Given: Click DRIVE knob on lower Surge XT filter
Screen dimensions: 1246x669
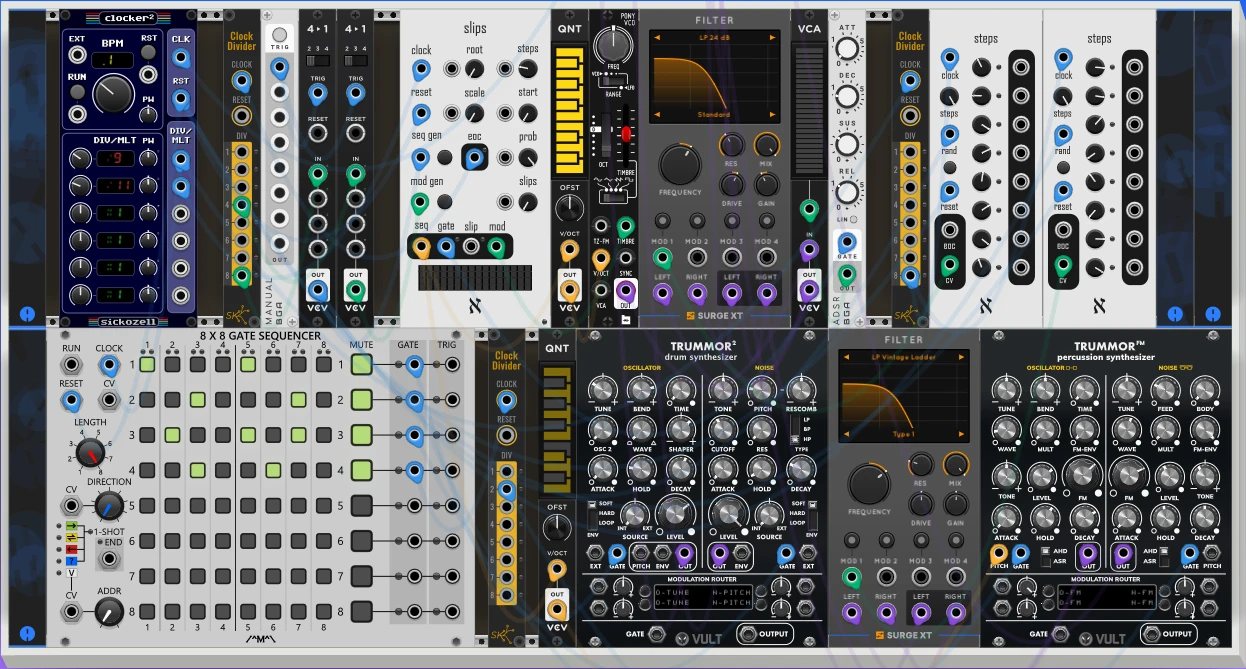Looking at the screenshot, I should tap(921, 502).
